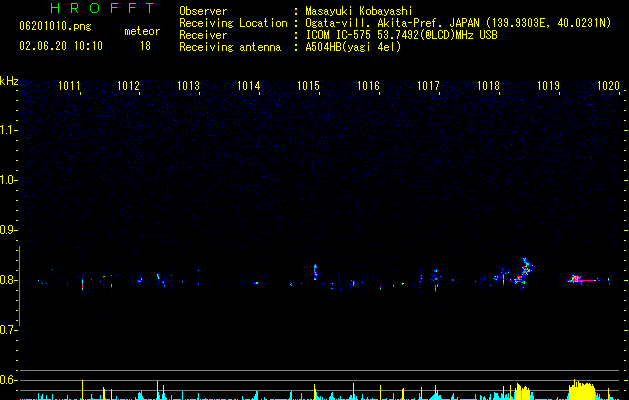Click the meteor count value 18
This screenshot has width=629, height=400.
click(x=145, y=46)
